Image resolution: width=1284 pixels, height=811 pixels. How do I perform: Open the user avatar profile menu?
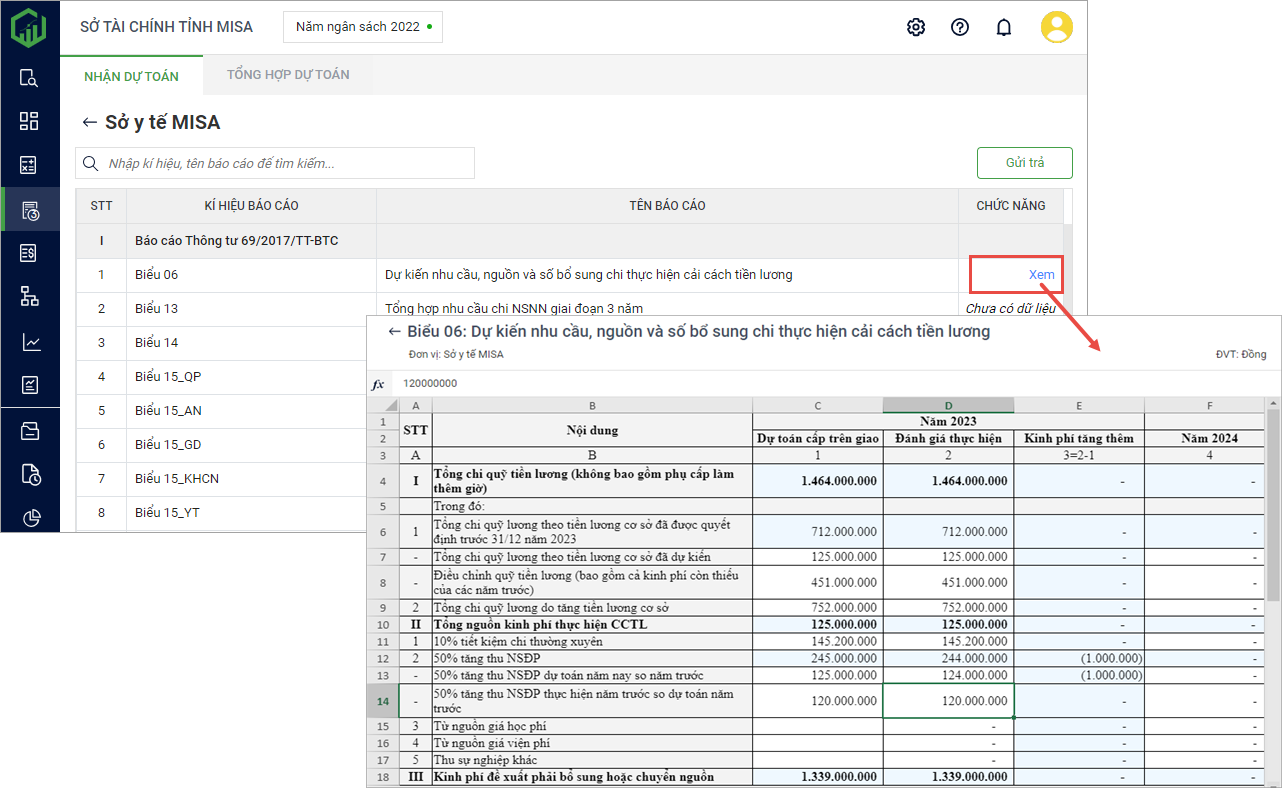point(1056,27)
